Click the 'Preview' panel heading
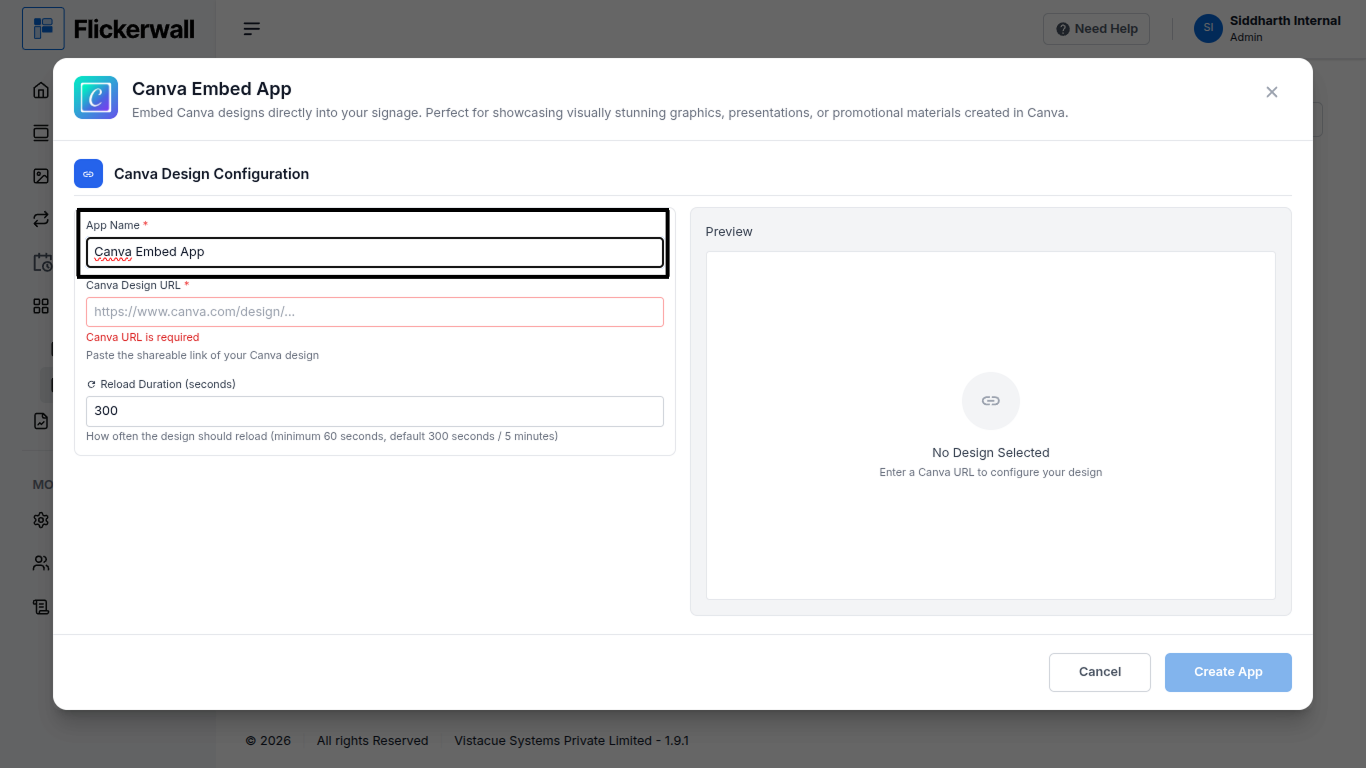 tap(729, 231)
